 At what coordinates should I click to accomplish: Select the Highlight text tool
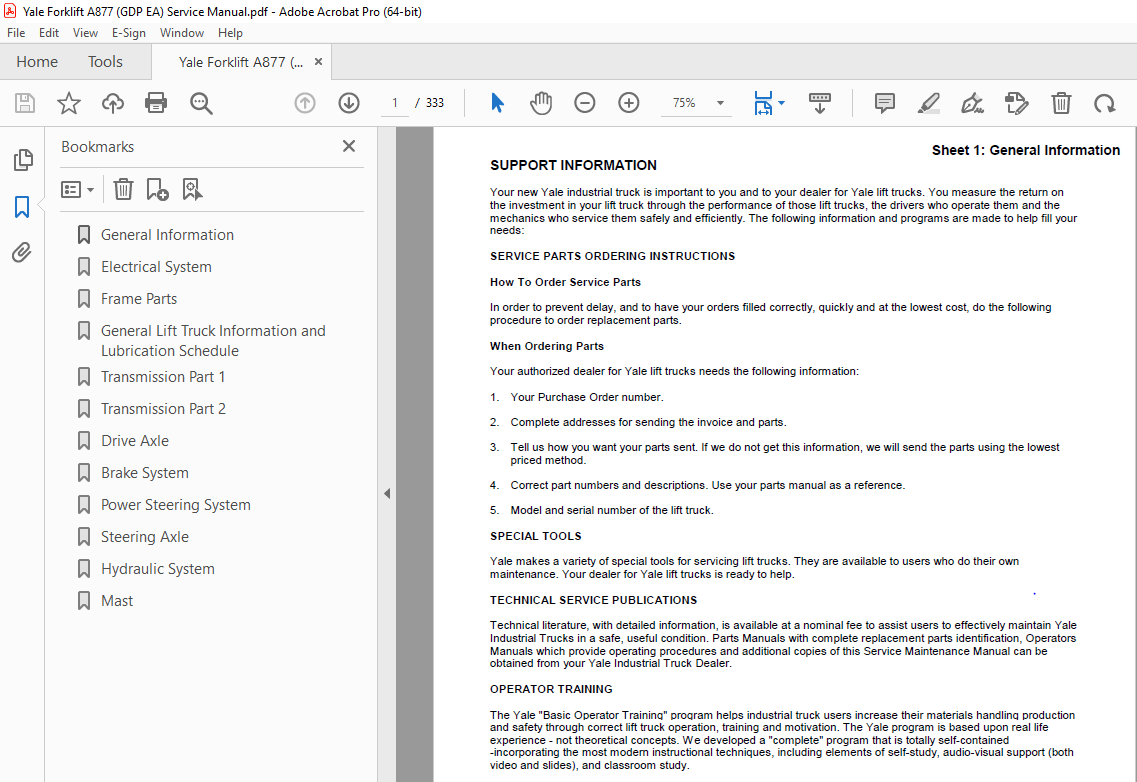[x=929, y=103]
